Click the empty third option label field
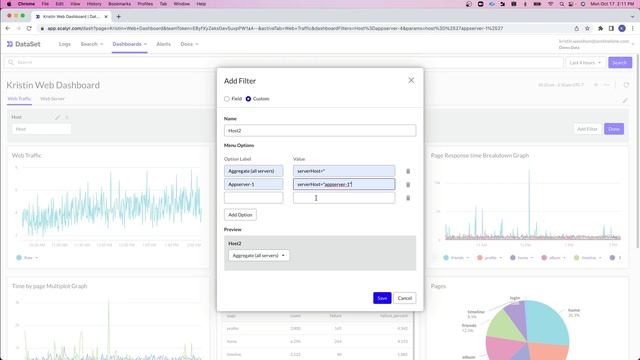Image resolution: width=640 pixels, height=360 pixels. pos(253,198)
